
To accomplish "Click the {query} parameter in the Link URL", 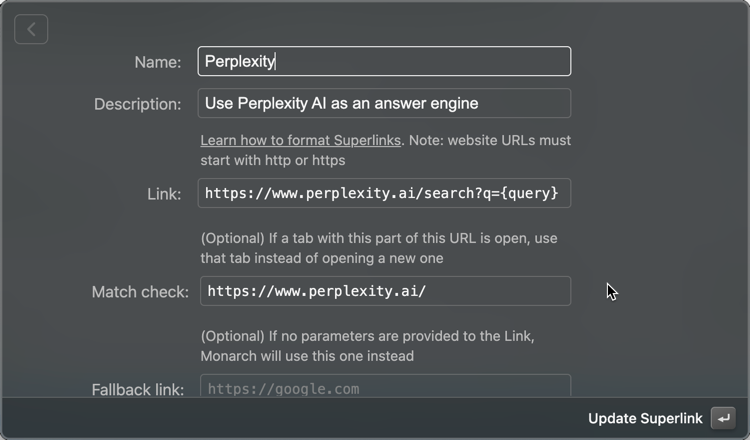I will pos(527,193).
